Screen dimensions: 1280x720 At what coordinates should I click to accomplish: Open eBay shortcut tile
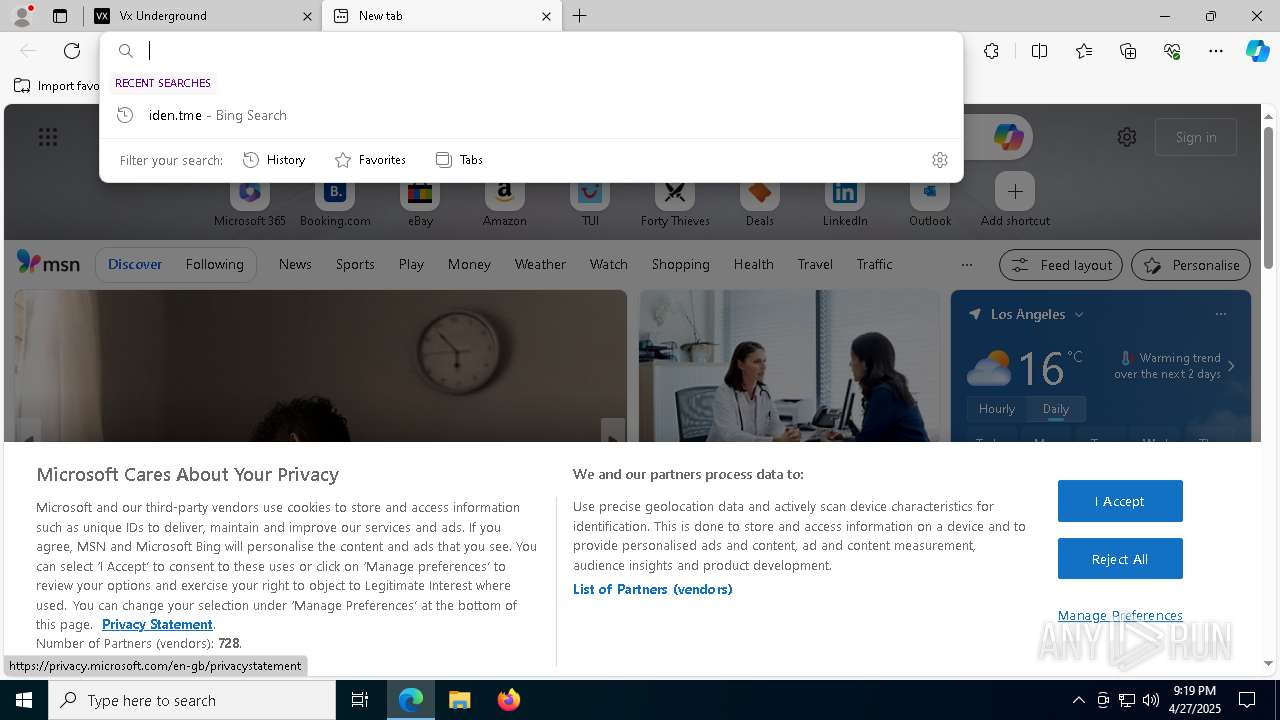click(420, 203)
